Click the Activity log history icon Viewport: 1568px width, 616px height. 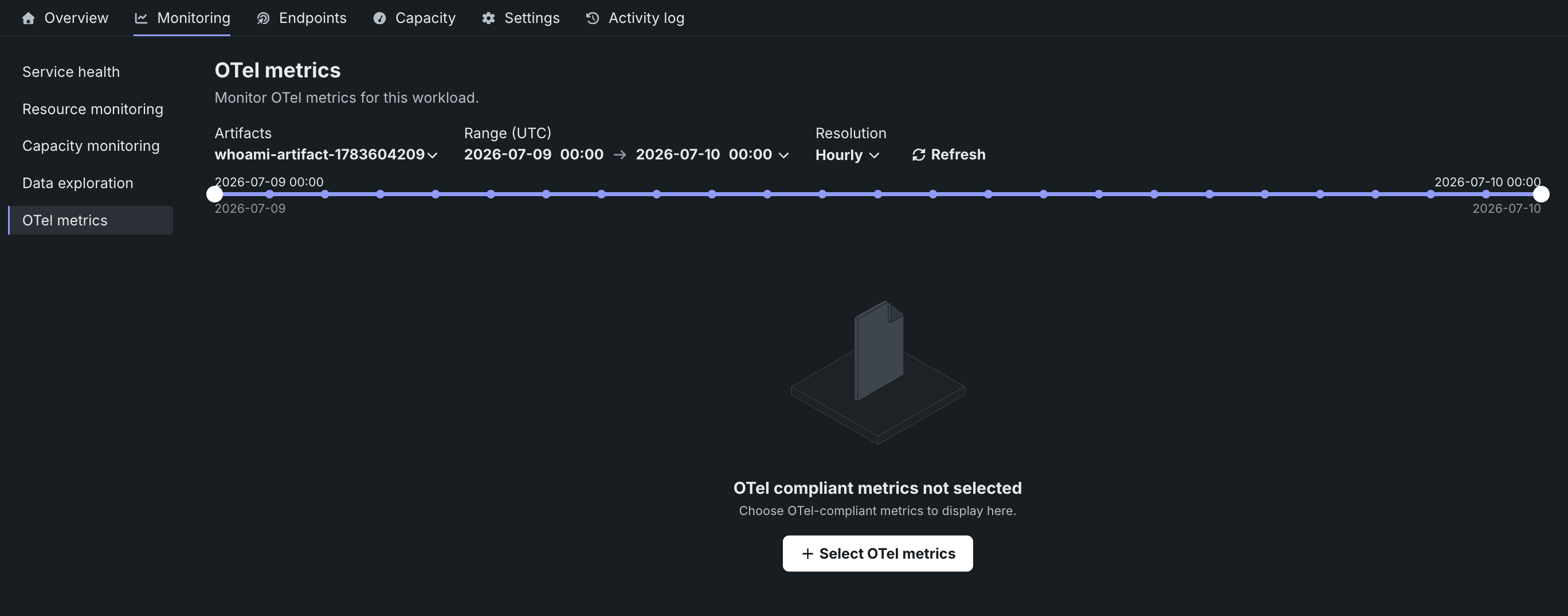(x=592, y=18)
